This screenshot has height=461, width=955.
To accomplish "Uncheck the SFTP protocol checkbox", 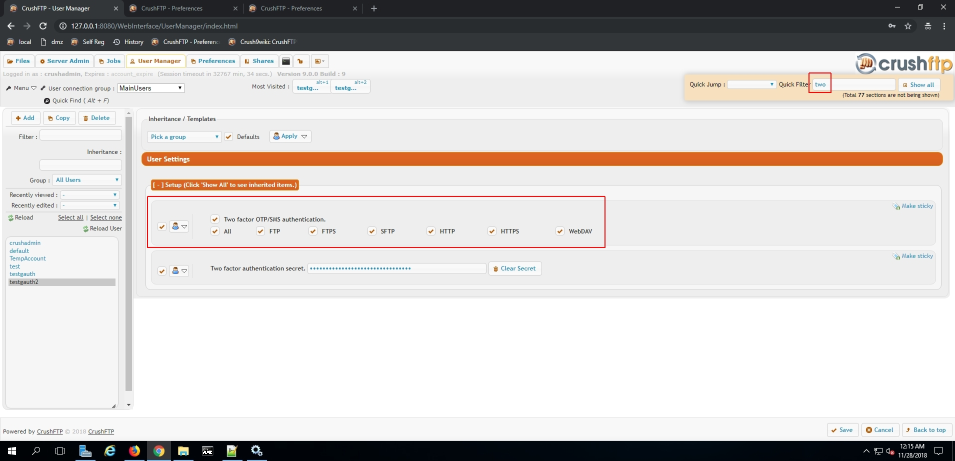I will 372,231.
